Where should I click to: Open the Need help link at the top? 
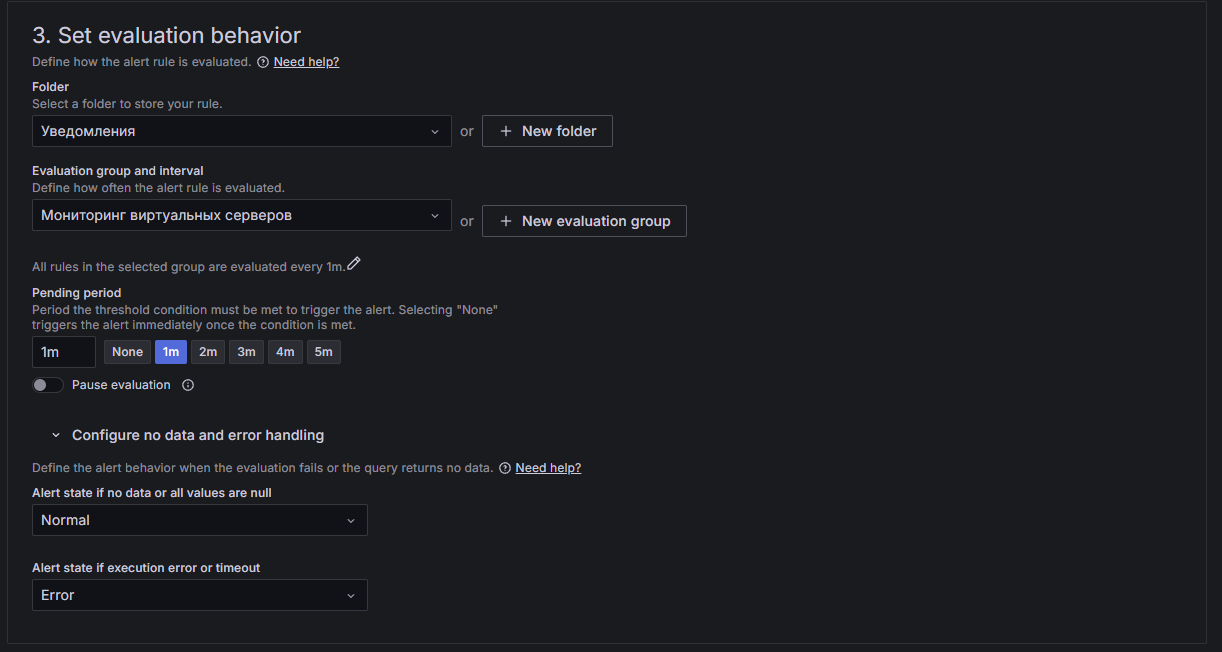click(x=306, y=61)
